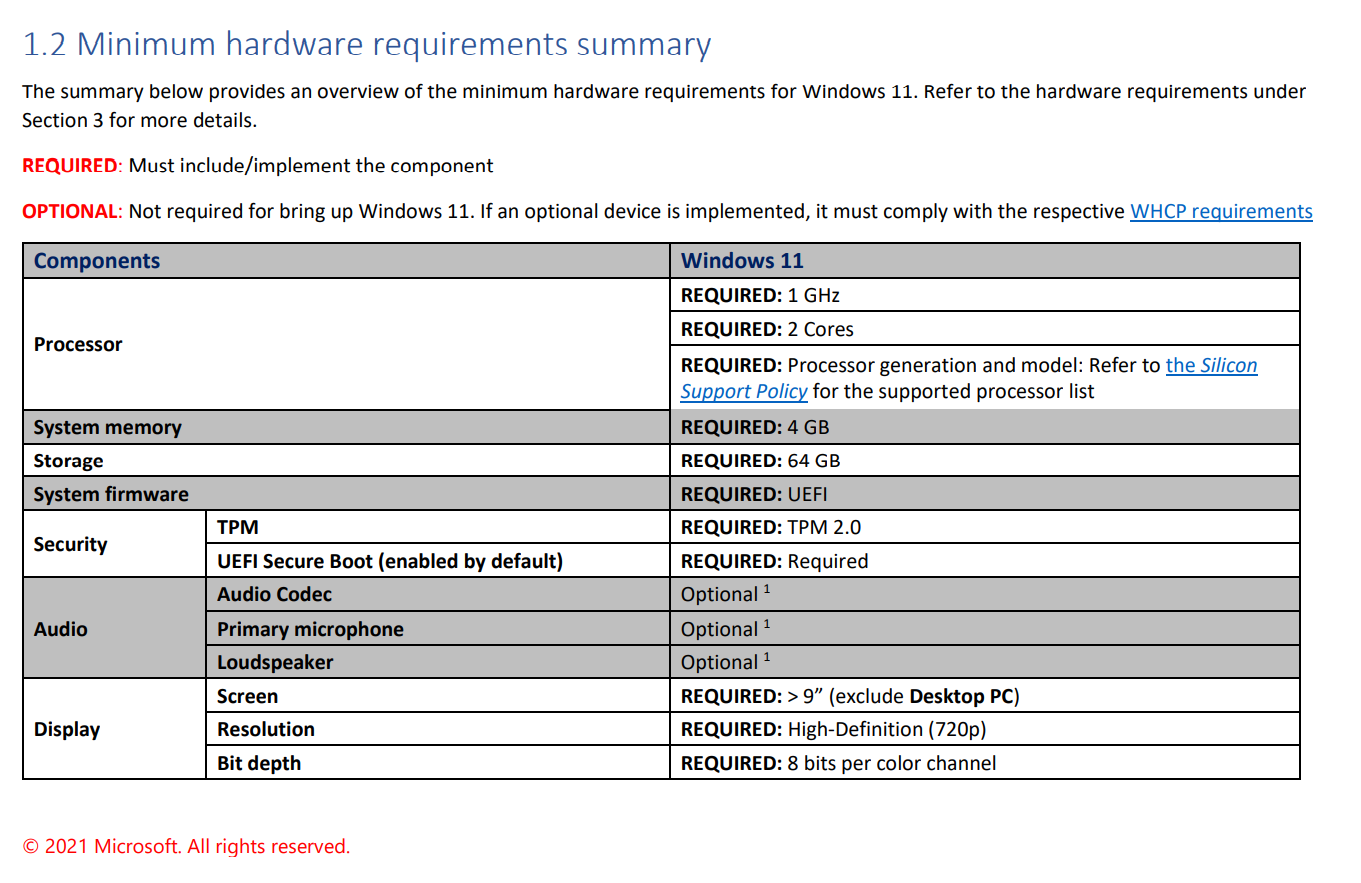The width and height of the screenshot is (1361, 883).
Task: Select the System memory row label
Action: (x=106, y=426)
